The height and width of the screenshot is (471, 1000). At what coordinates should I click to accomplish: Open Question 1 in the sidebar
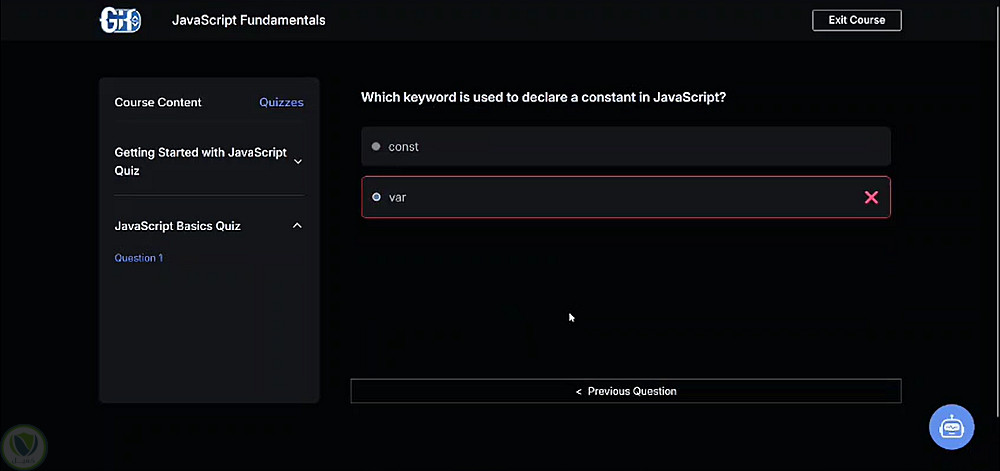pos(139,258)
